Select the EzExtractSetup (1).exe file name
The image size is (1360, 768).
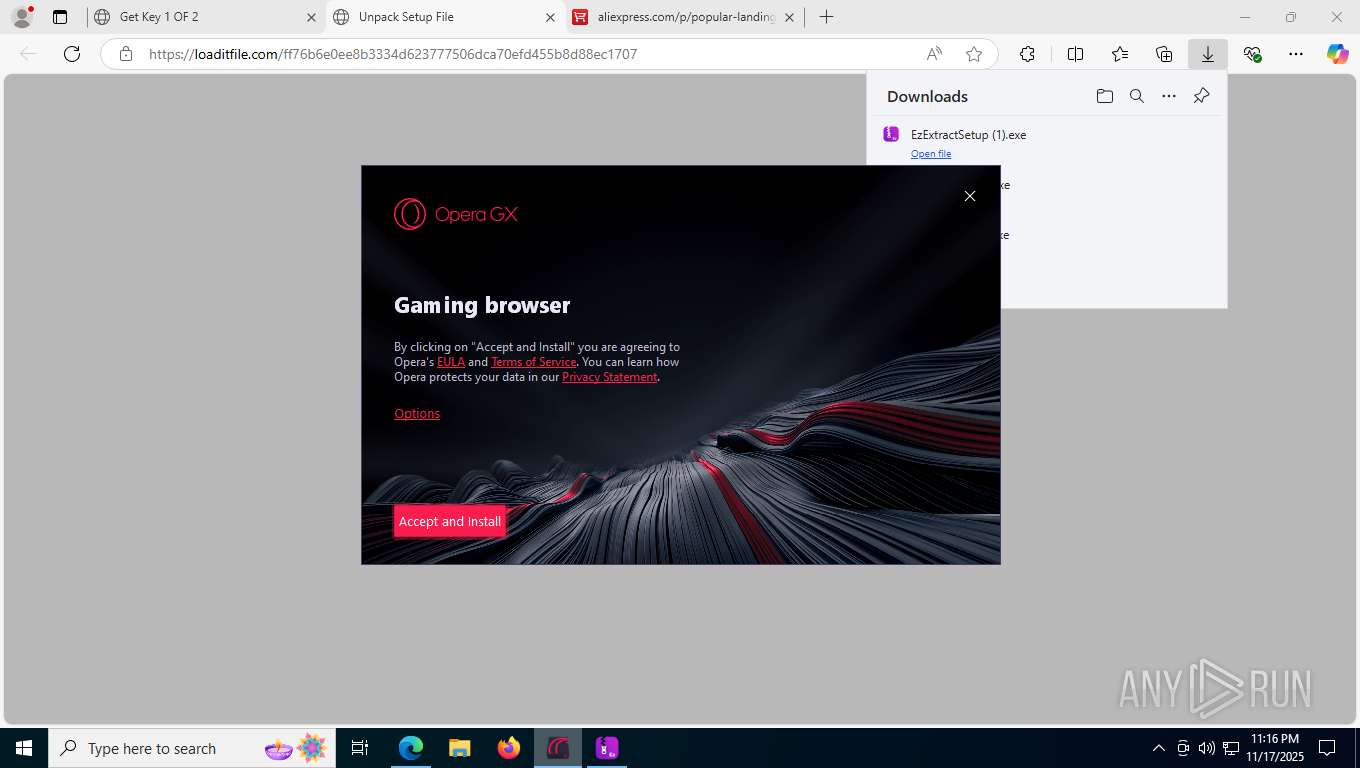point(968,135)
